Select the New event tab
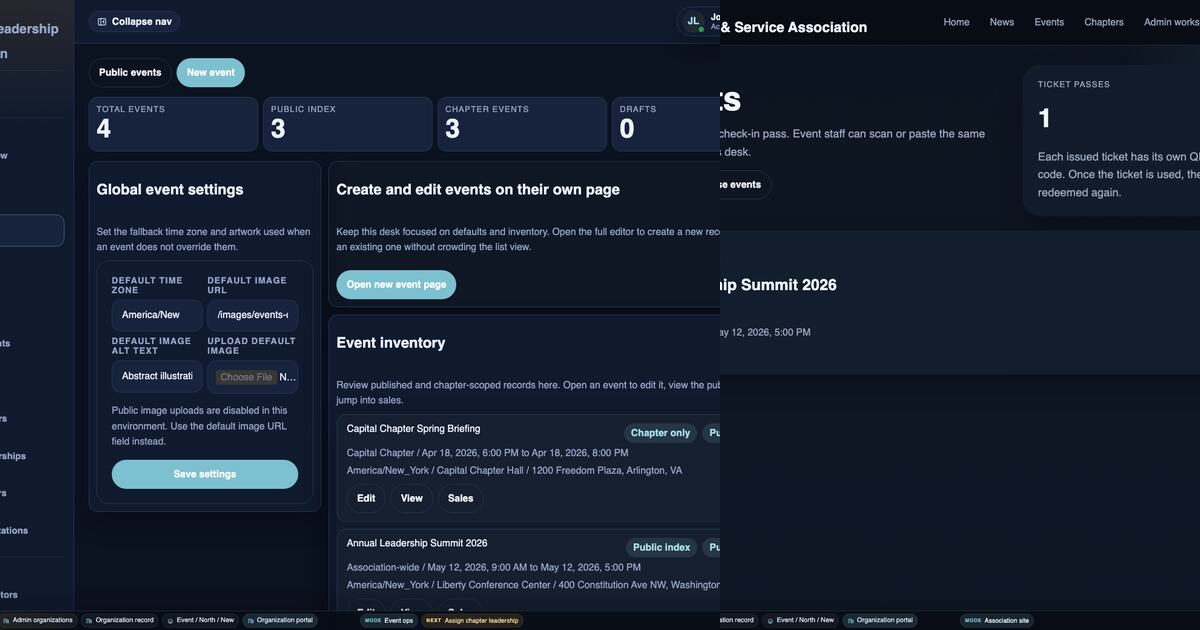This screenshot has height=630, width=1200. [x=210, y=73]
